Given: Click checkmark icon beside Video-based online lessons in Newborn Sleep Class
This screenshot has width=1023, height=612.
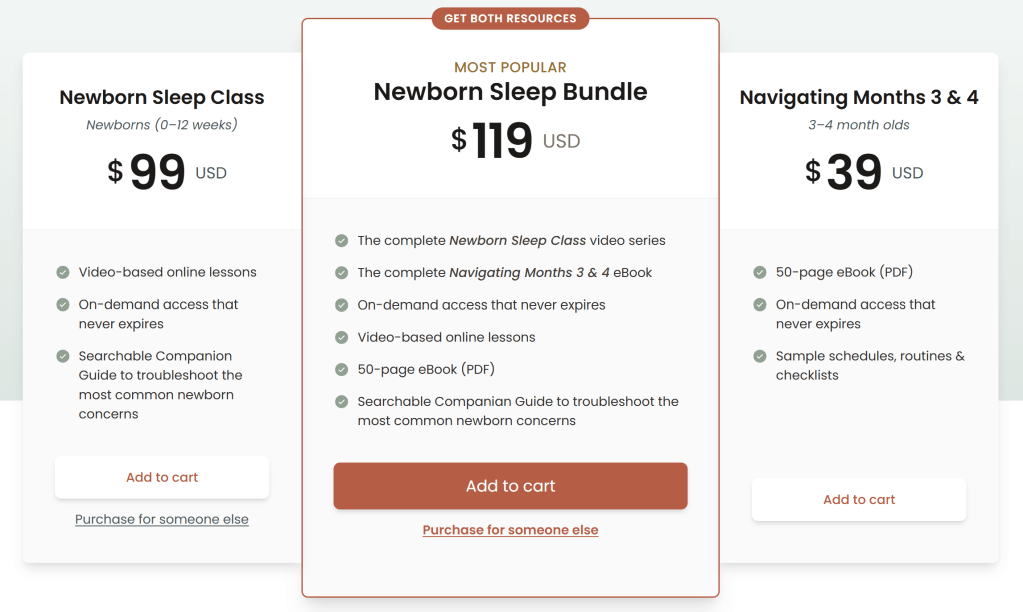Looking at the screenshot, I should click(63, 272).
